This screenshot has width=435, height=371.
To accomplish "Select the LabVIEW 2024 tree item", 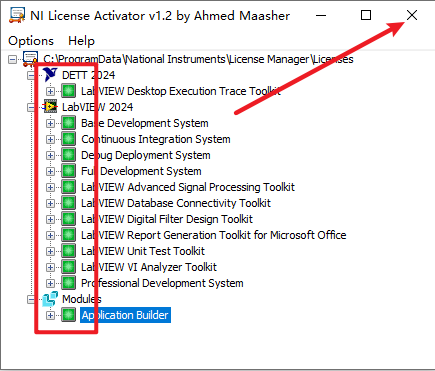I will tap(97, 107).
